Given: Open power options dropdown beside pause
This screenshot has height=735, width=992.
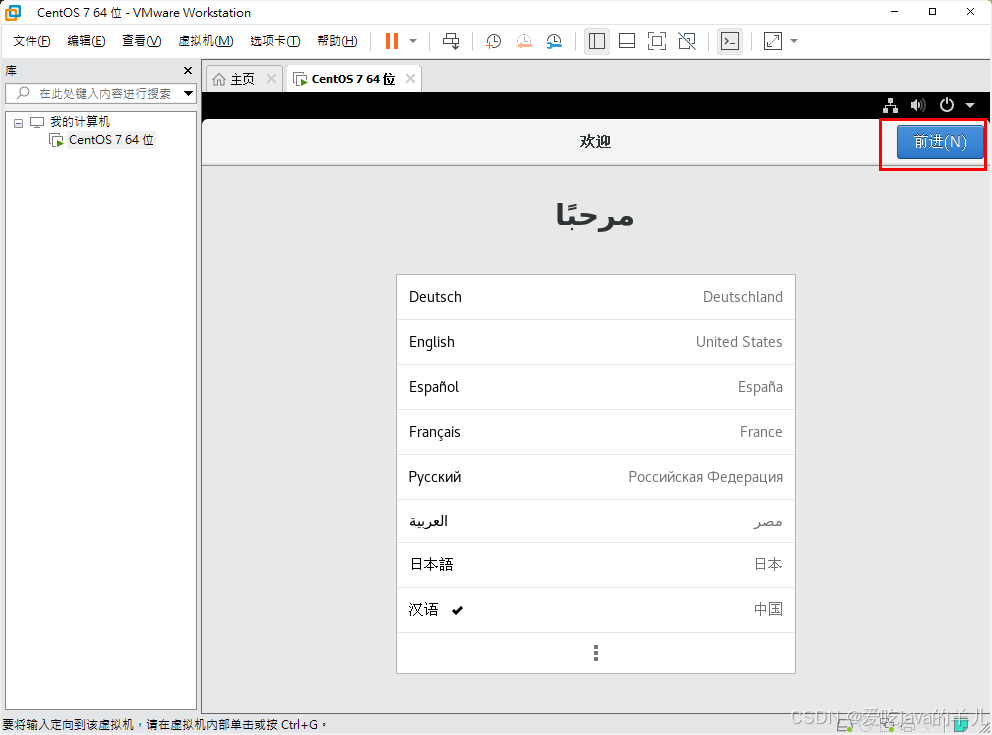Looking at the screenshot, I should click(413, 41).
